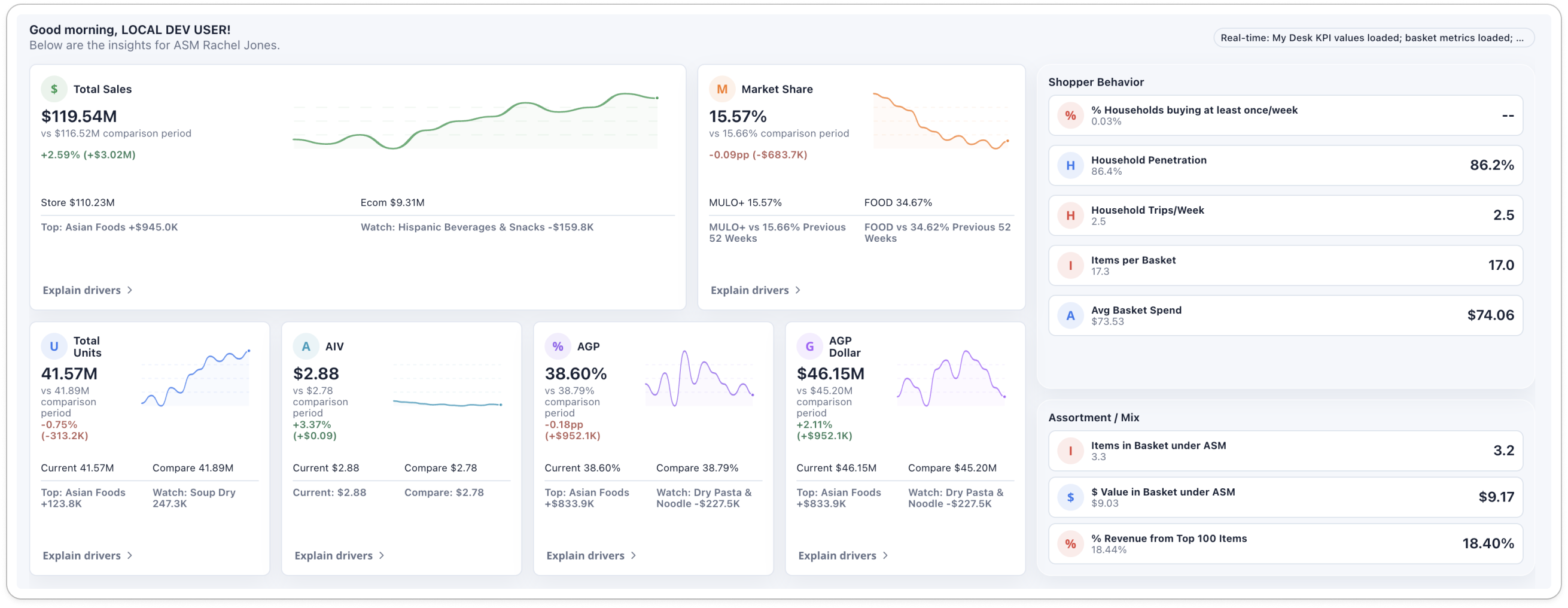Click the AIV sparkline chart

pyautogui.click(x=447, y=385)
